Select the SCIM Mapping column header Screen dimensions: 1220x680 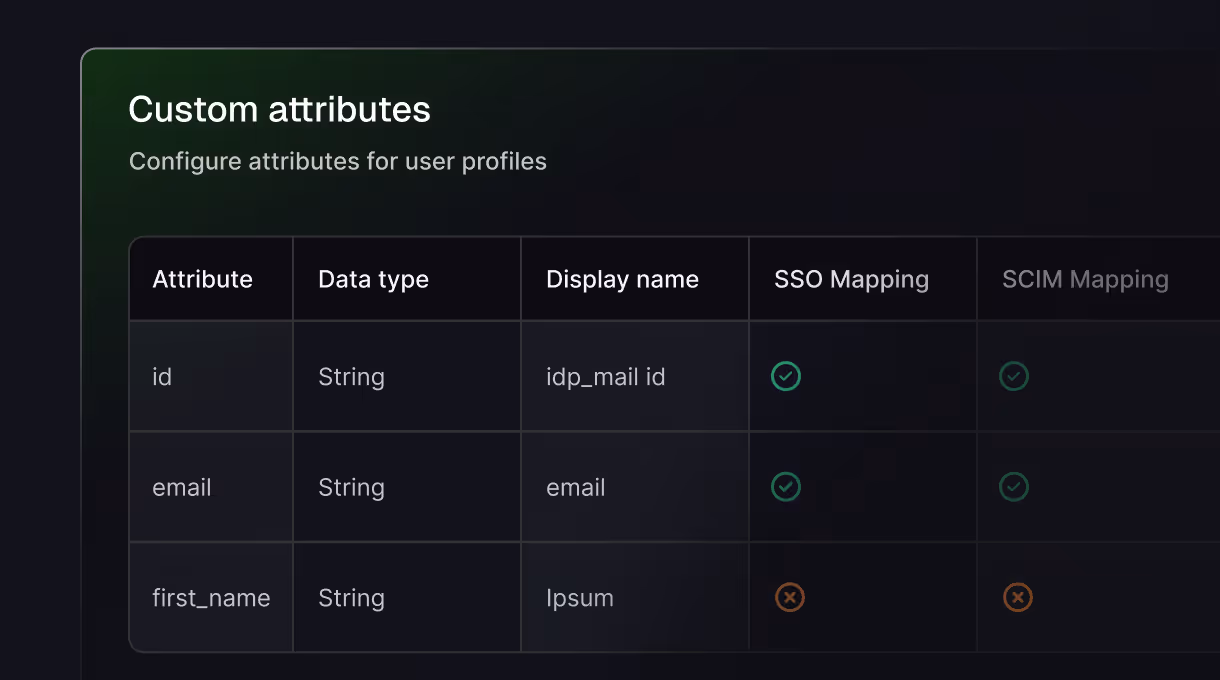pyautogui.click(x=1085, y=280)
